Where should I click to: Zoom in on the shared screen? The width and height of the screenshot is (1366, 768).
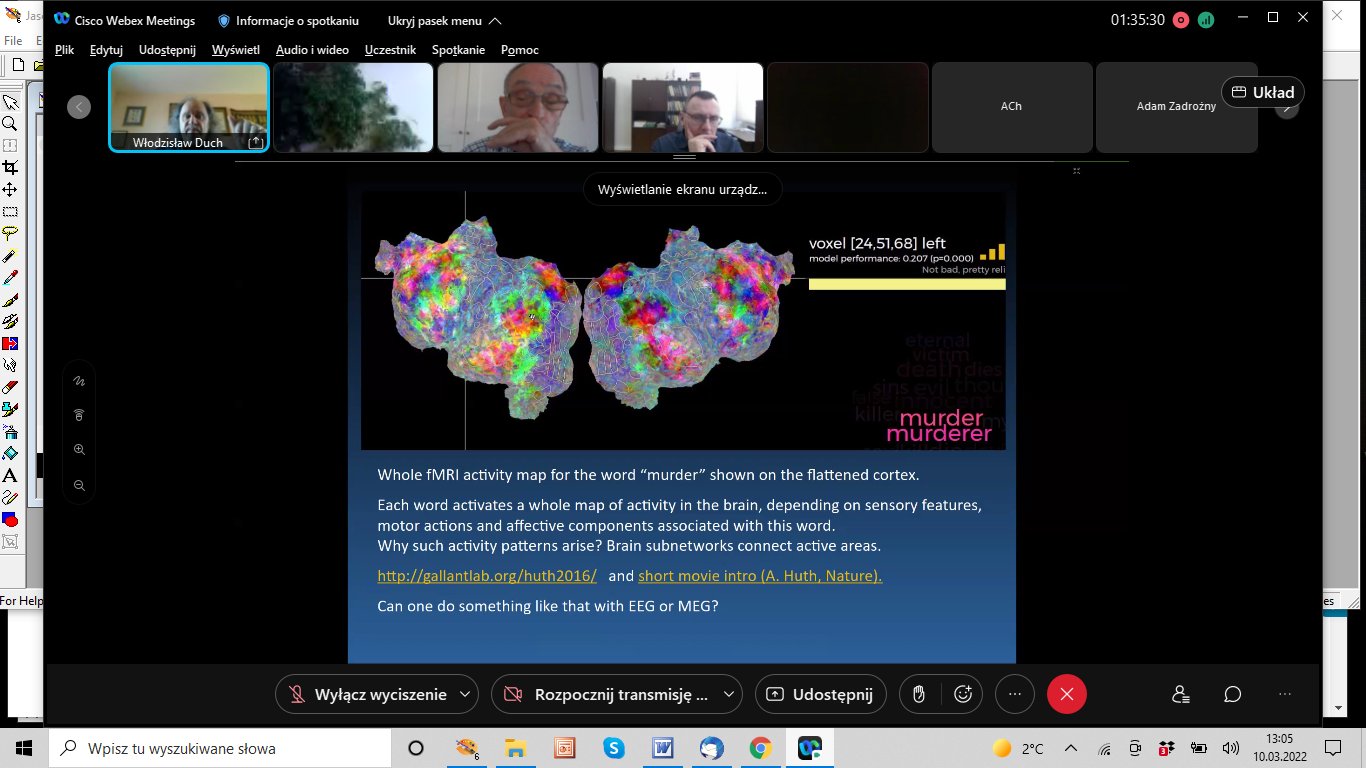point(79,450)
